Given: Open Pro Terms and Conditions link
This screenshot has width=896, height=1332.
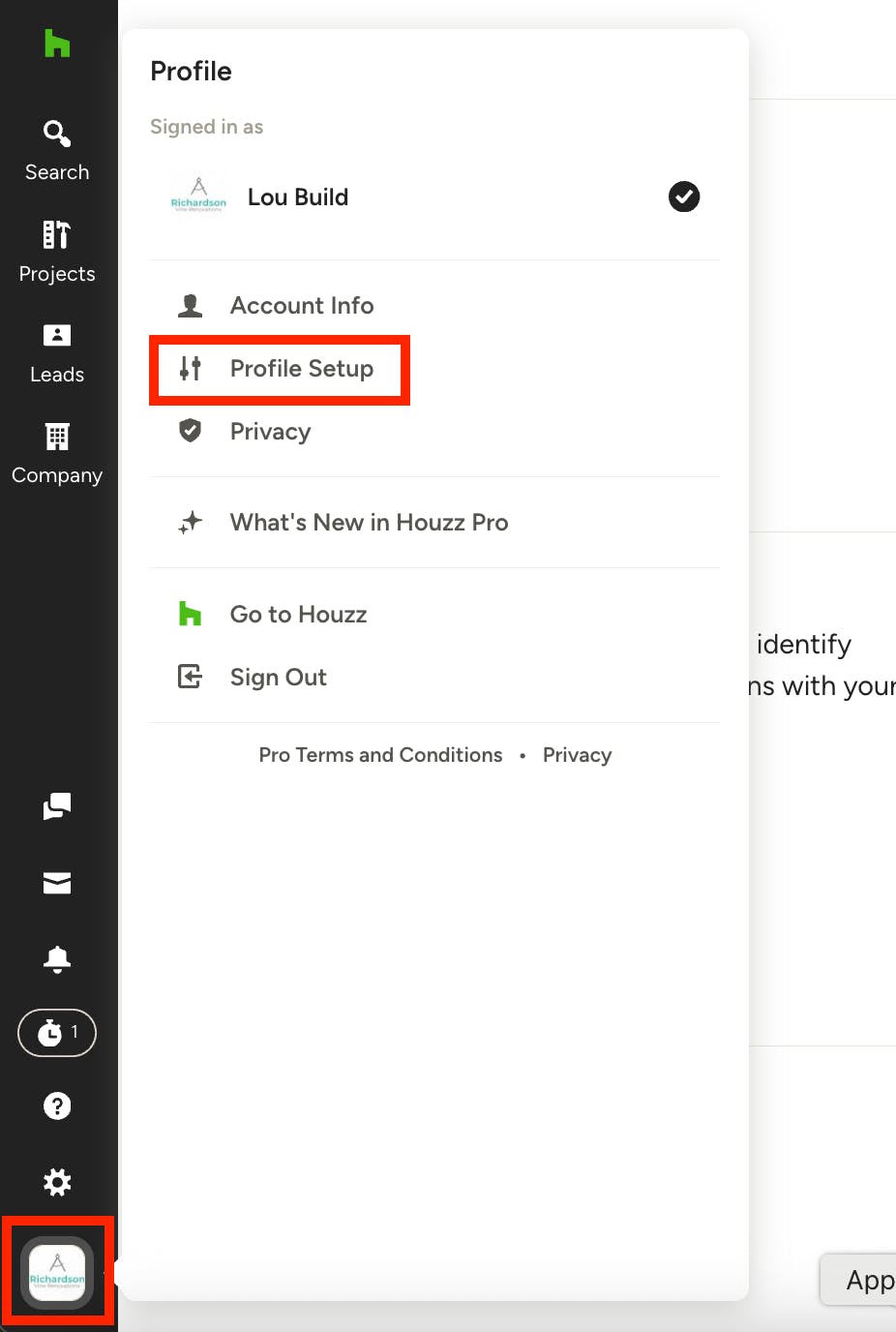Looking at the screenshot, I should click(x=380, y=755).
